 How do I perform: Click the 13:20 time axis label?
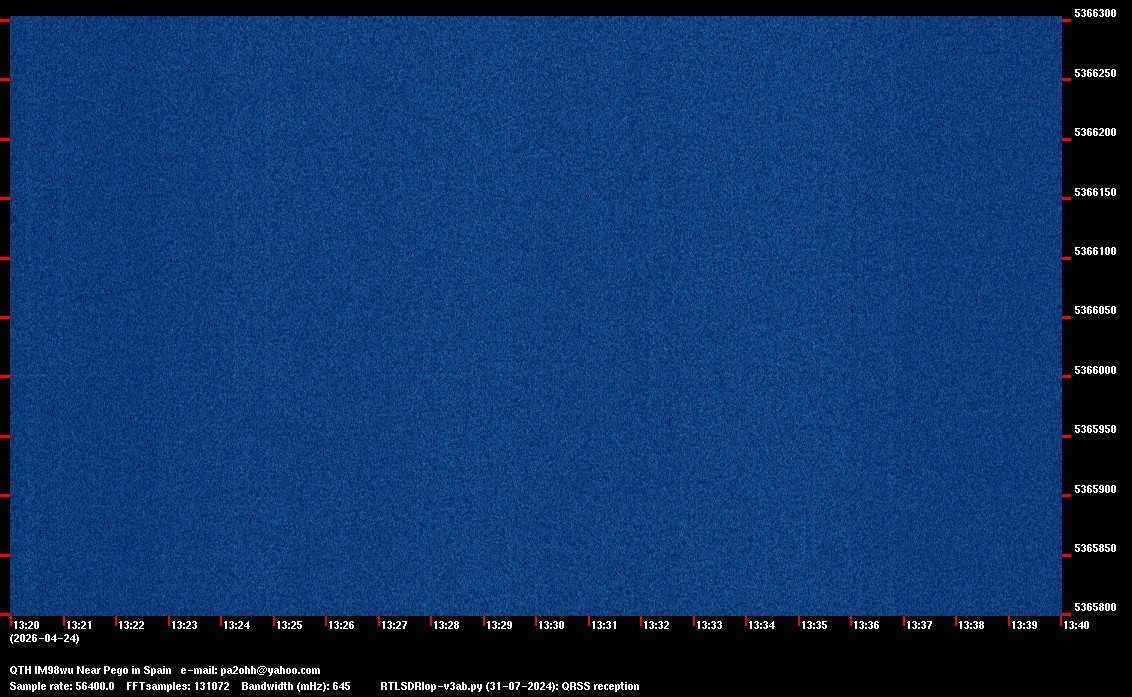click(x=27, y=625)
